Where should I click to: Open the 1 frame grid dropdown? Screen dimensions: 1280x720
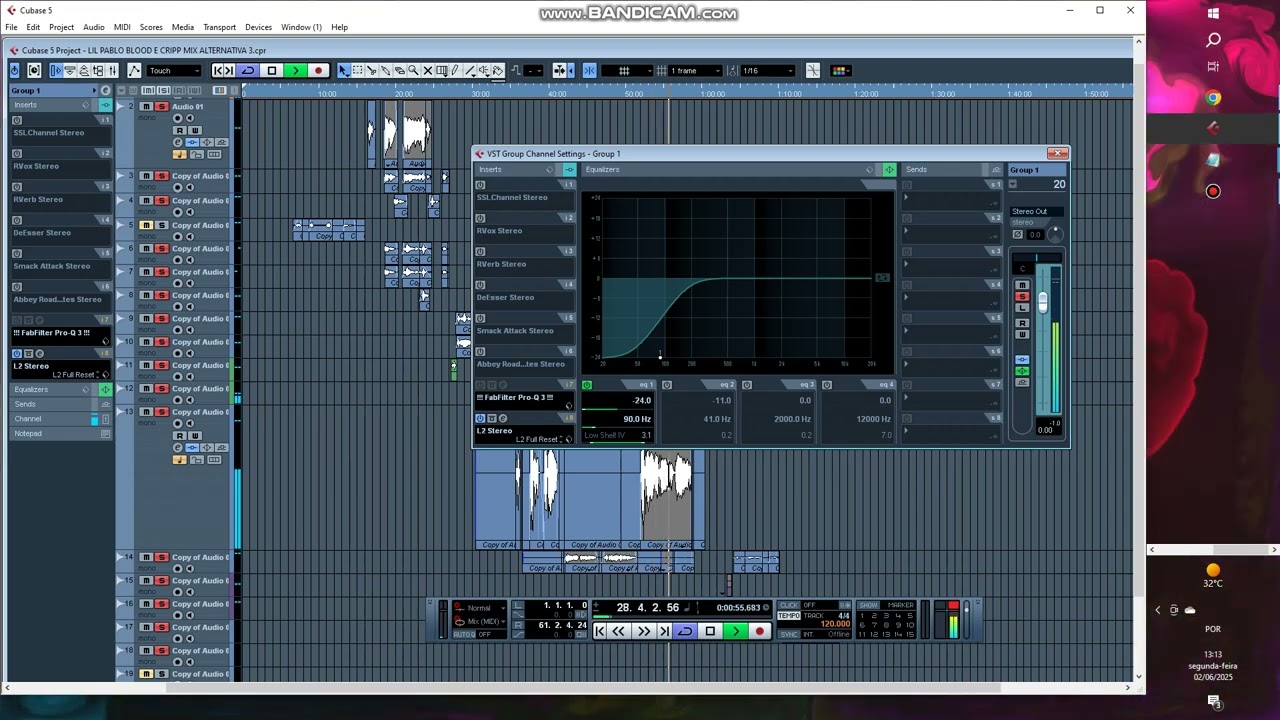pyautogui.click(x=695, y=70)
